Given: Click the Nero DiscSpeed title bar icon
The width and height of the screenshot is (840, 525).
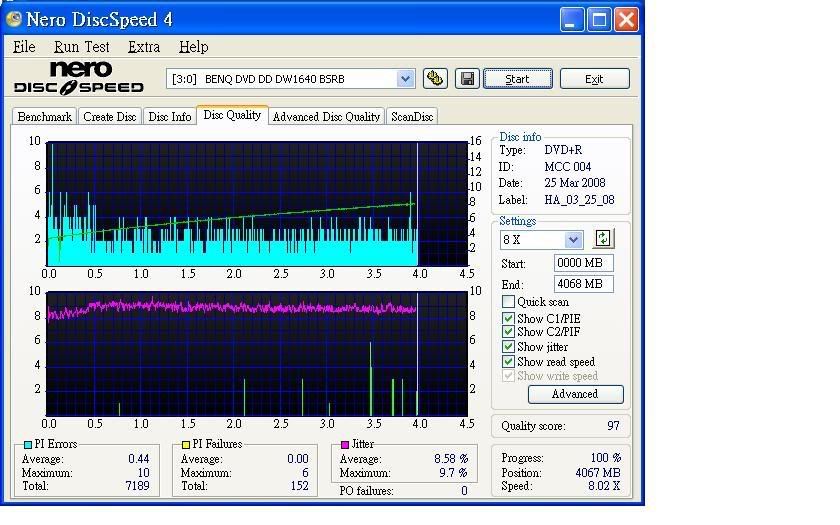Looking at the screenshot, I should [x=13, y=19].
